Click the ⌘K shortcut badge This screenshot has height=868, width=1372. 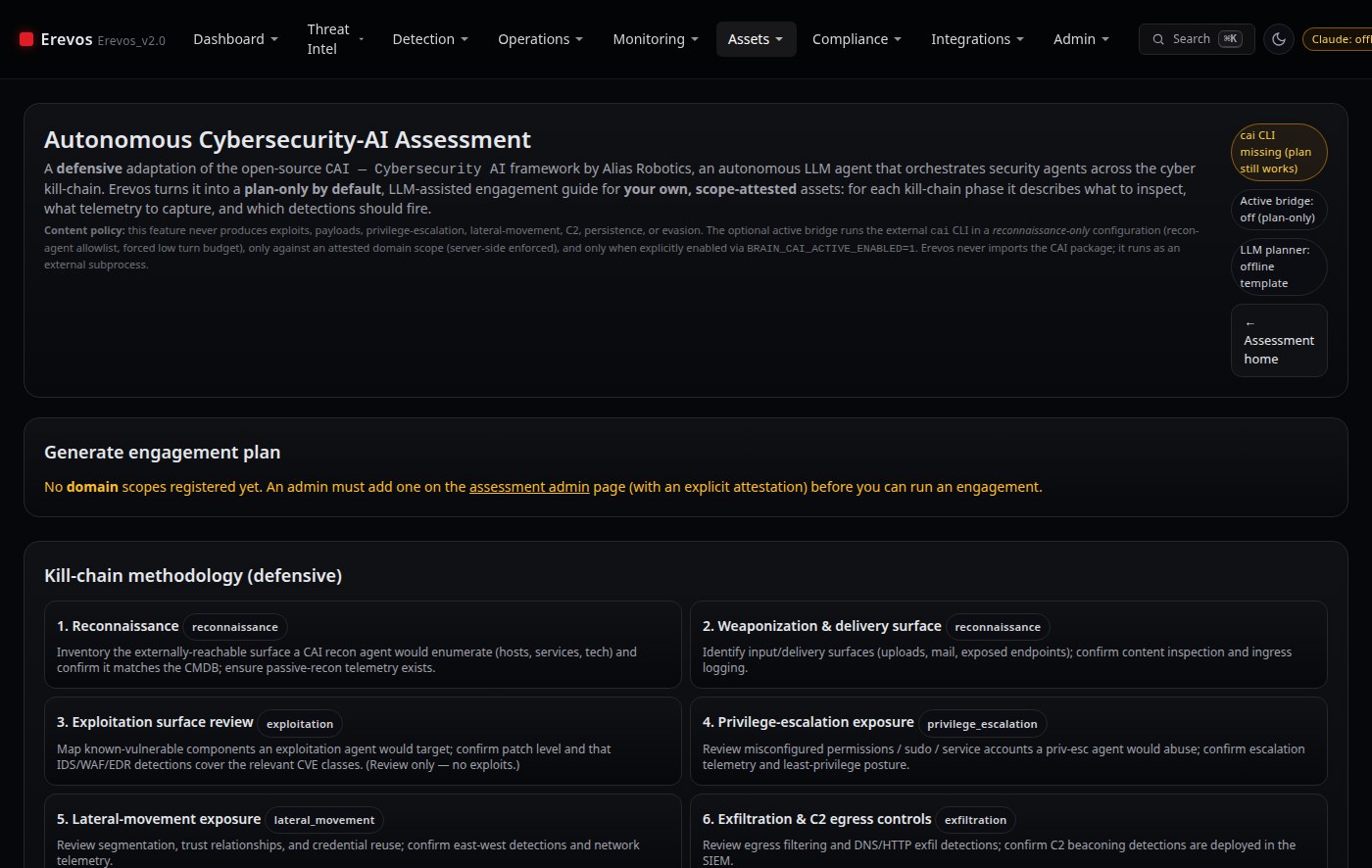[1230, 39]
